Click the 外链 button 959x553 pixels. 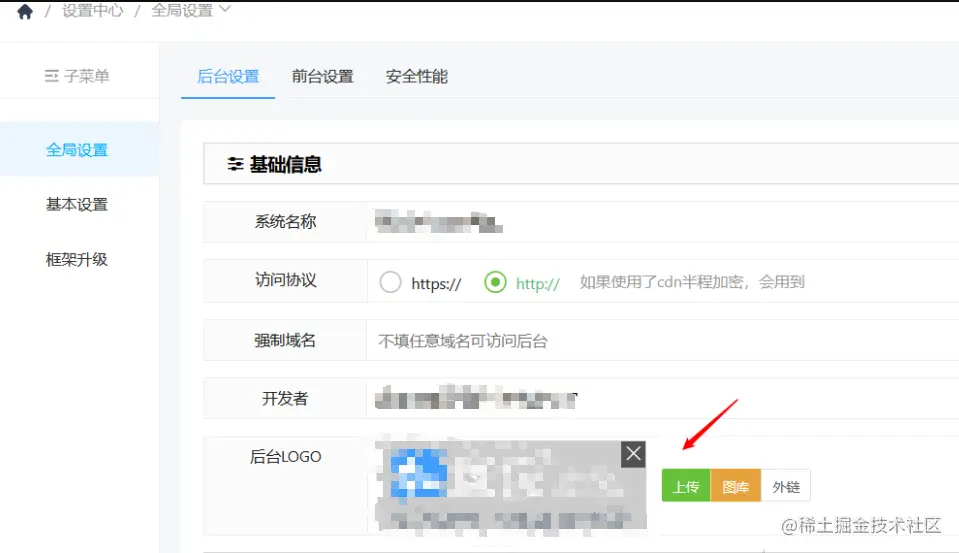point(786,486)
